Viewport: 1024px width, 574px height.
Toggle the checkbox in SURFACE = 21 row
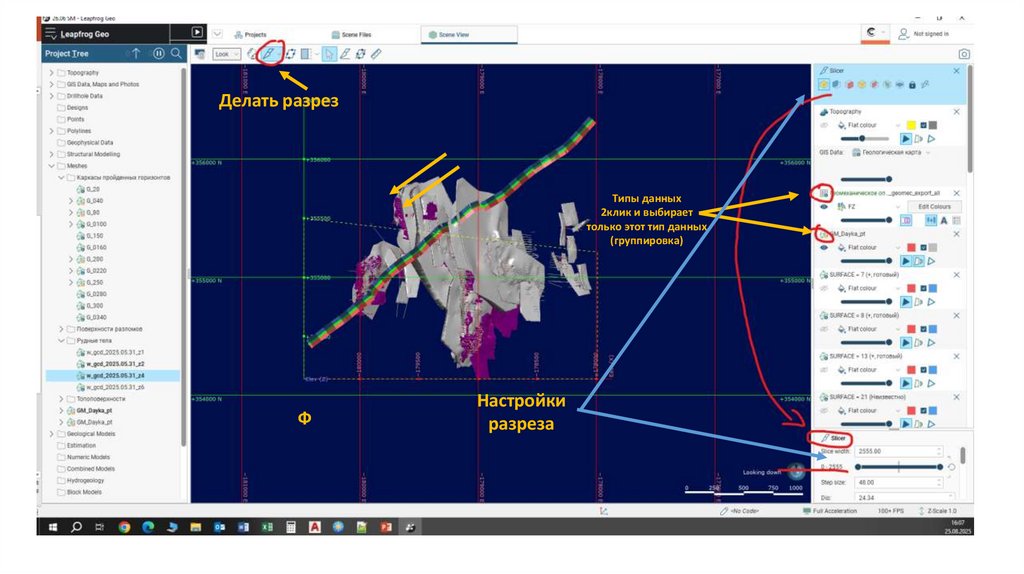coord(923,411)
